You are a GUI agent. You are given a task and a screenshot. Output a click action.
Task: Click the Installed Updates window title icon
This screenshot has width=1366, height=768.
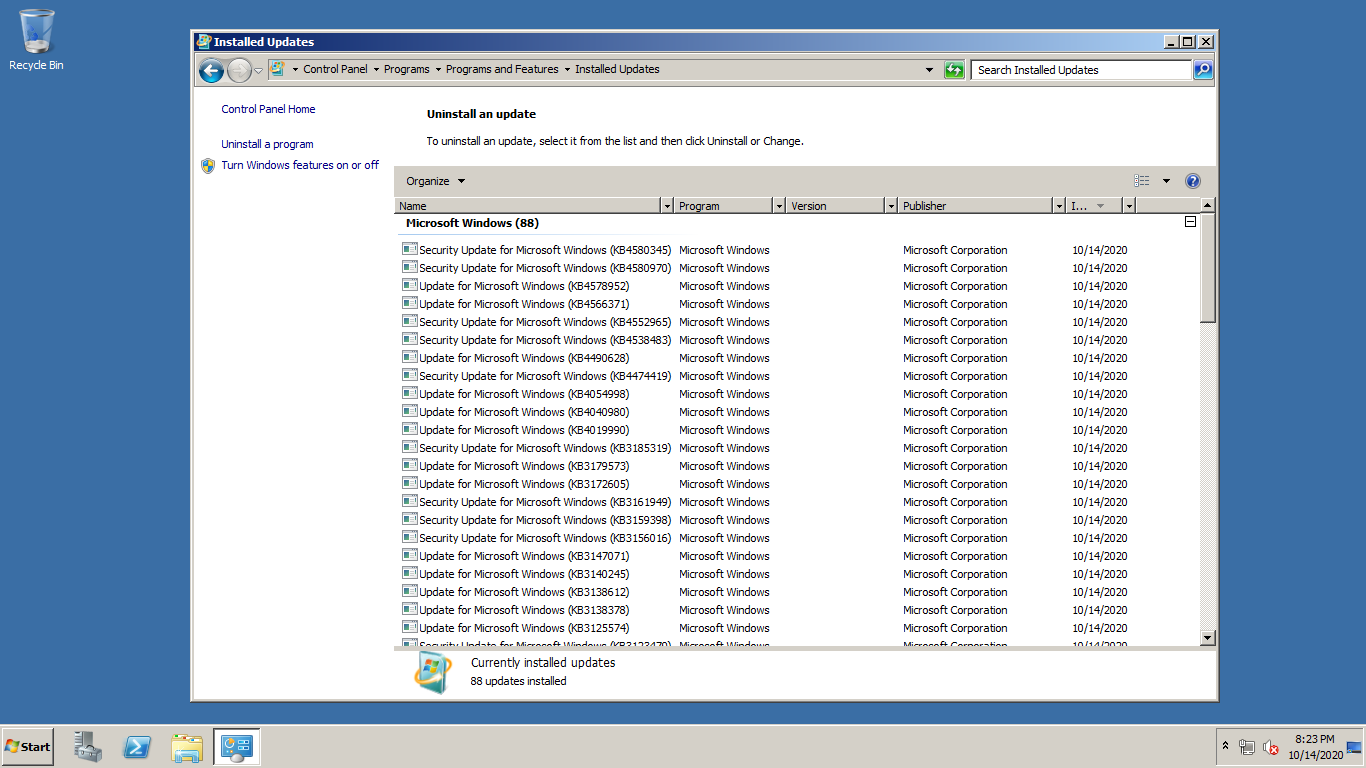click(204, 42)
